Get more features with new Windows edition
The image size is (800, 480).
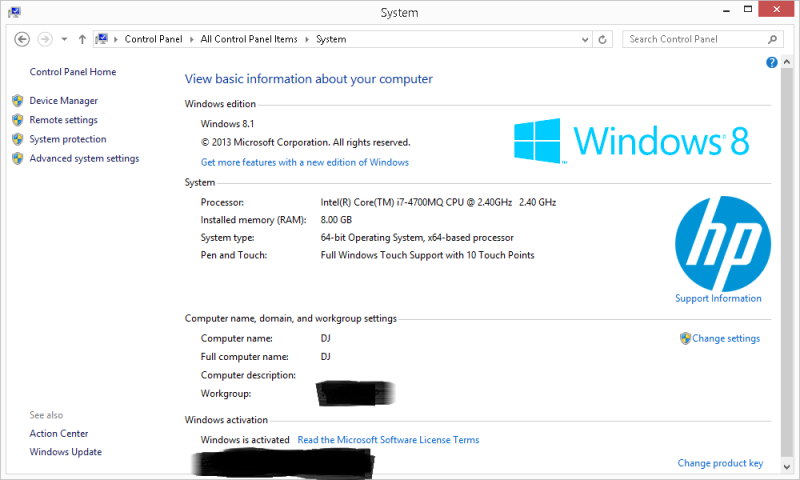tap(305, 162)
